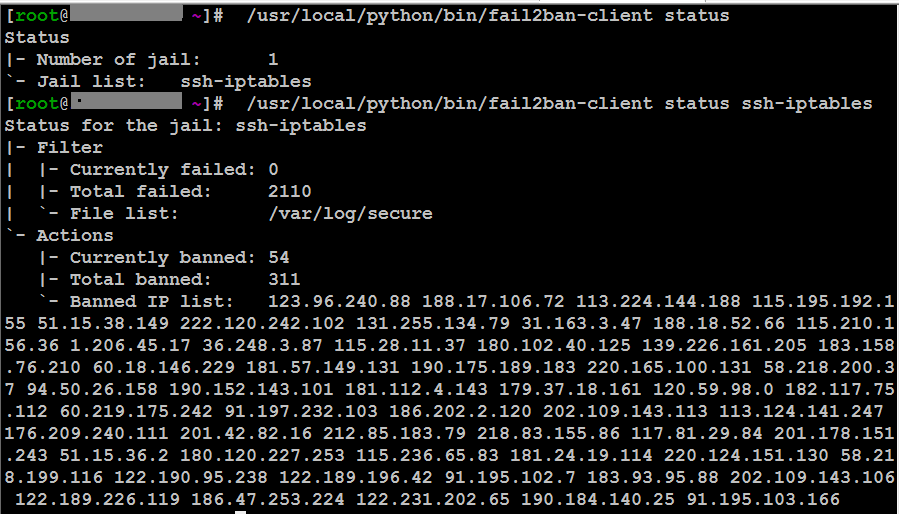Image resolution: width=899 pixels, height=514 pixels.
Task: Click the /var/log/secure file path
Action: [x=350, y=213]
